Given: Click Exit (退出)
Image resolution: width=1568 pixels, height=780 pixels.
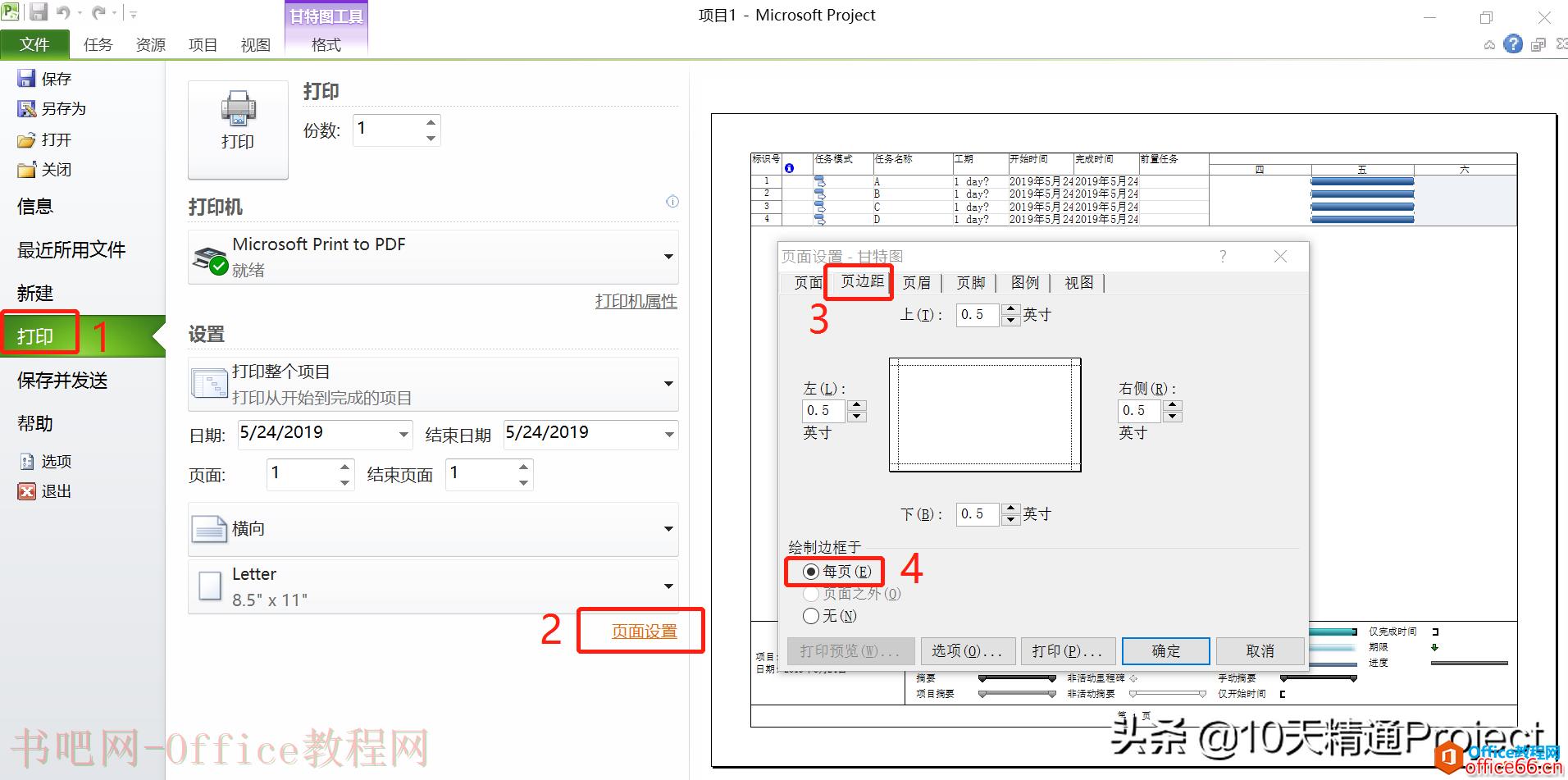Looking at the screenshot, I should [45, 491].
